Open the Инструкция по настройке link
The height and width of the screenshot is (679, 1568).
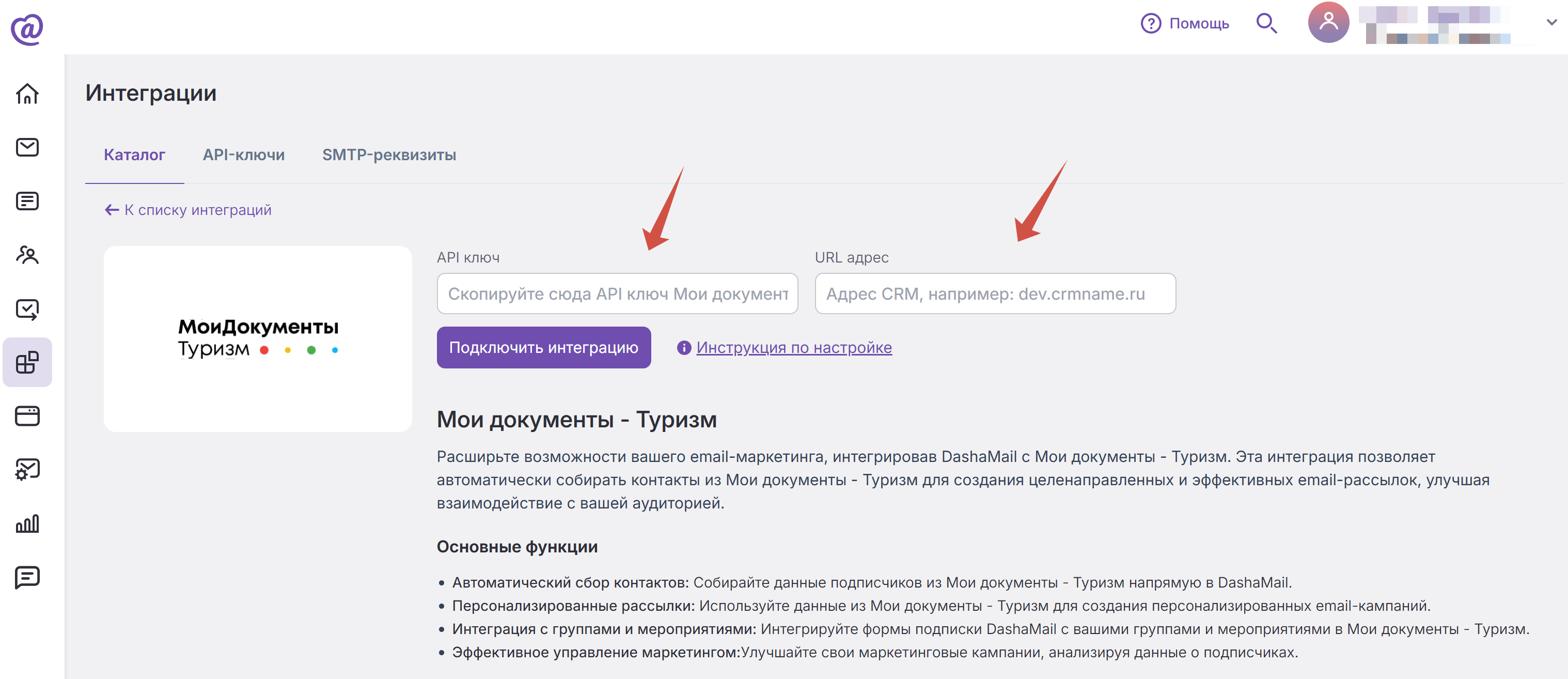coord(794,348)
